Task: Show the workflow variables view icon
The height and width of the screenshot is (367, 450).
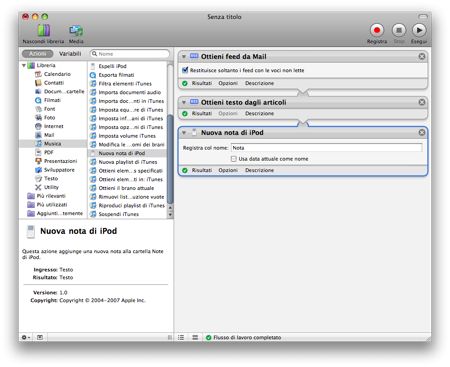Action: pyautogui.click(x=195, y=337)
